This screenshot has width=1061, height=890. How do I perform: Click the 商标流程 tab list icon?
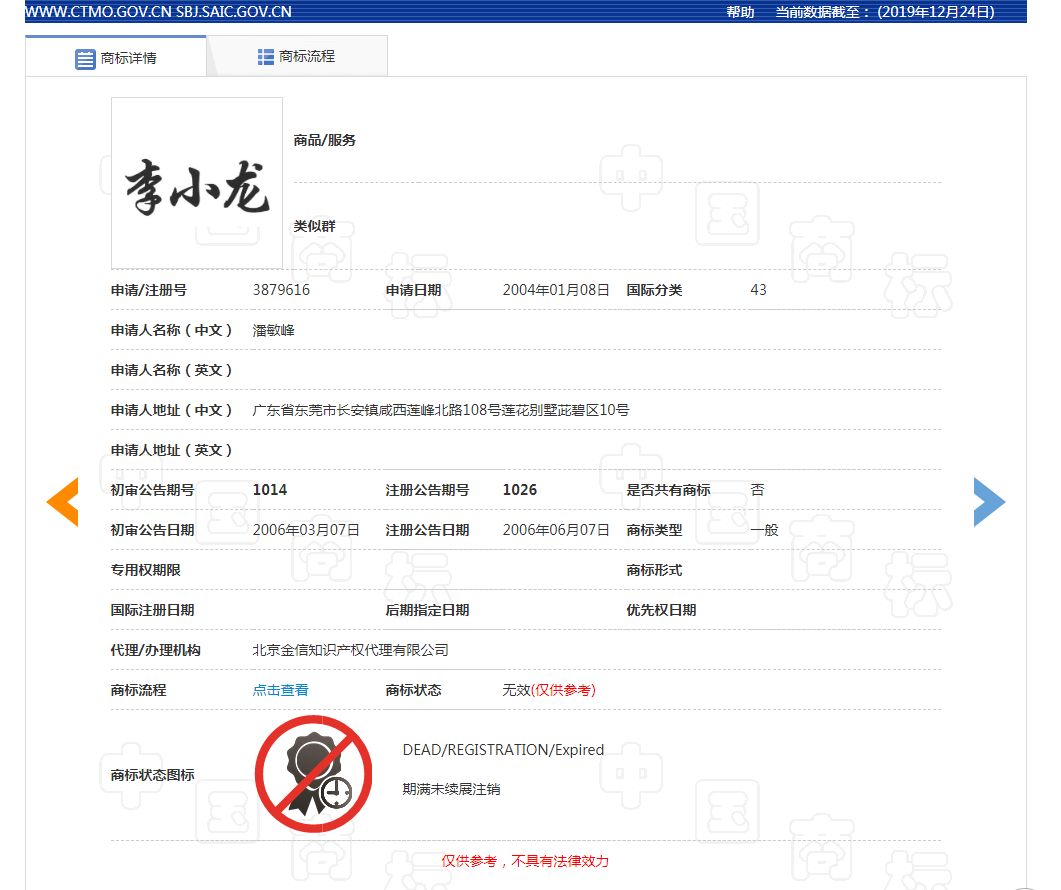(265, 57)
